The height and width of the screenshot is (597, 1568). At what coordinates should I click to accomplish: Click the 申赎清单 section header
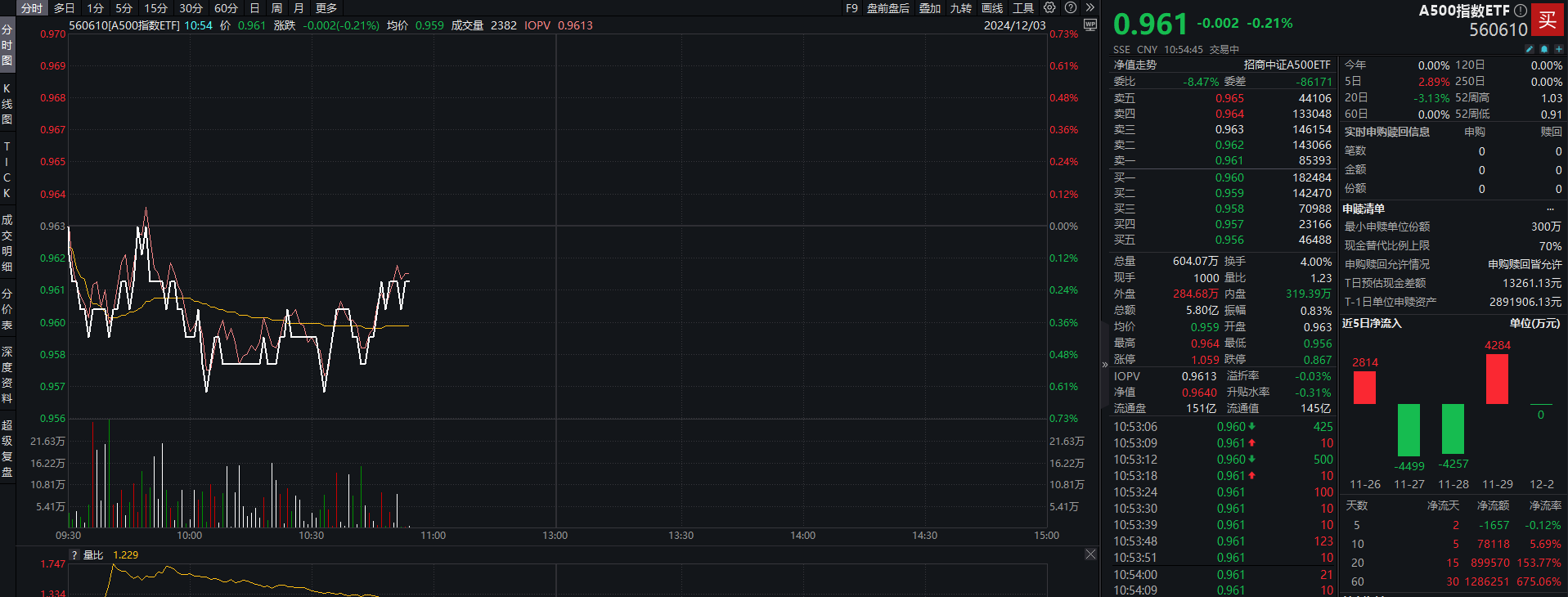pos(1364,209)
